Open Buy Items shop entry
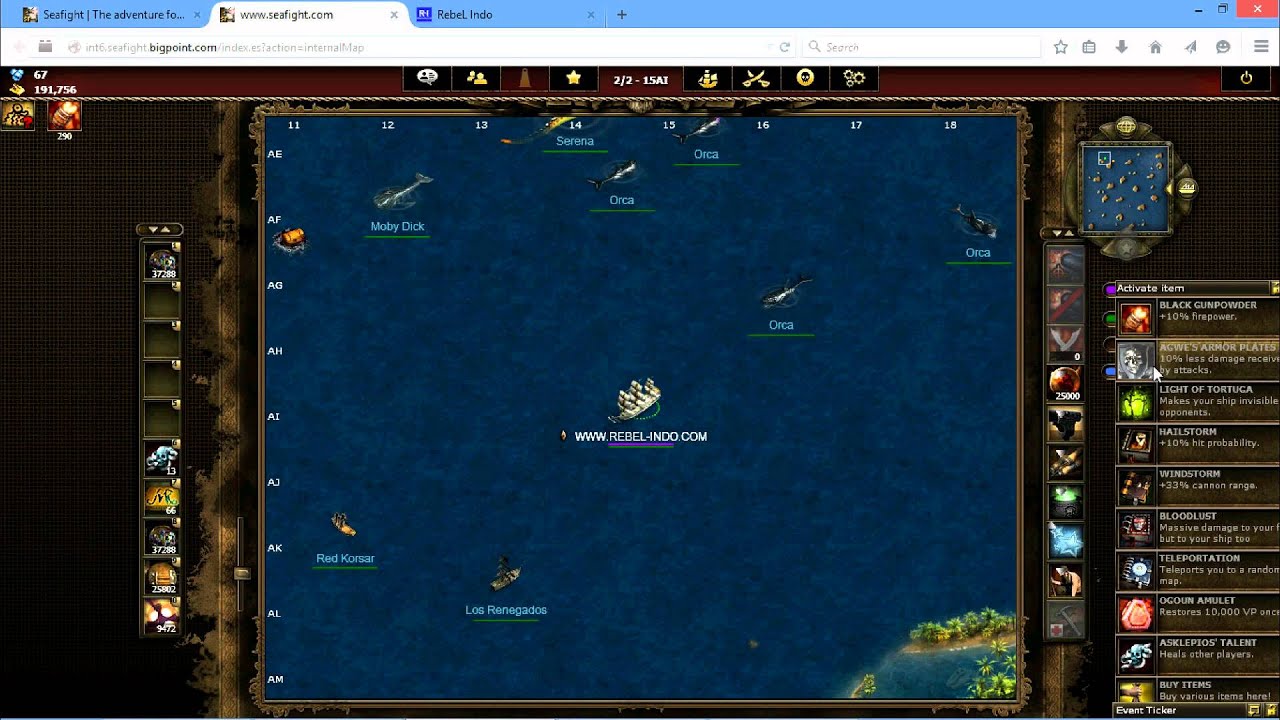The height and width of the screenshot is (720, 1280). point(1197,692)
